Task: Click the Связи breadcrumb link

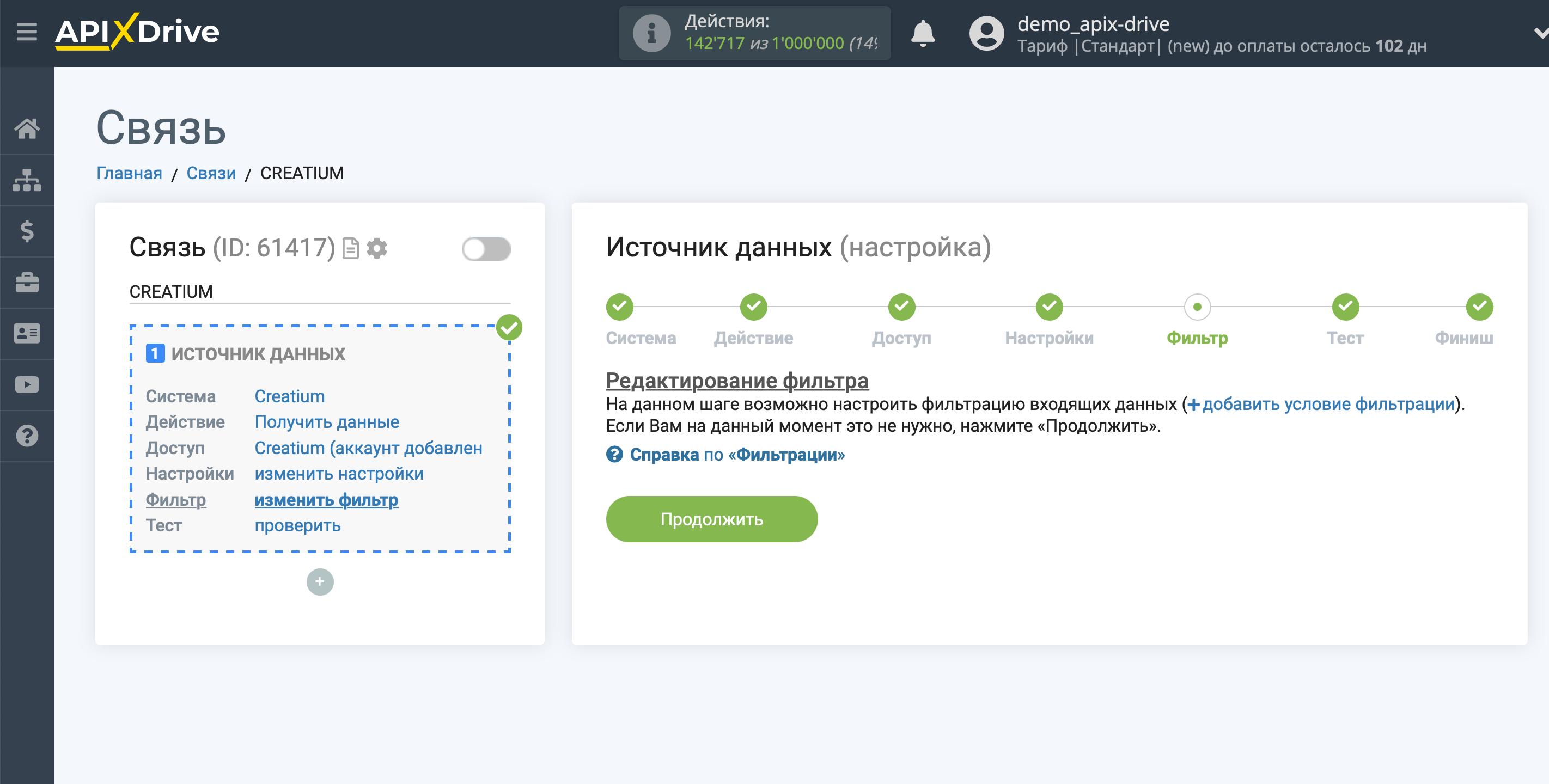Action: pyautogui.click(x=211, y=173)
